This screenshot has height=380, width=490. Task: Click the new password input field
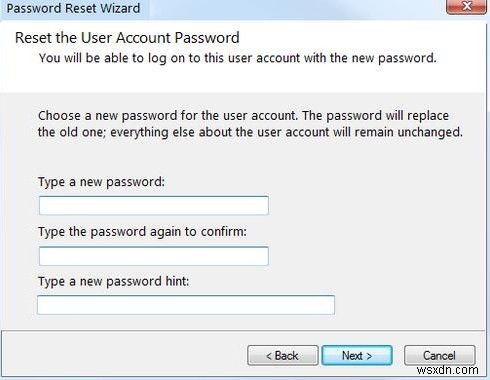point(154,205)
